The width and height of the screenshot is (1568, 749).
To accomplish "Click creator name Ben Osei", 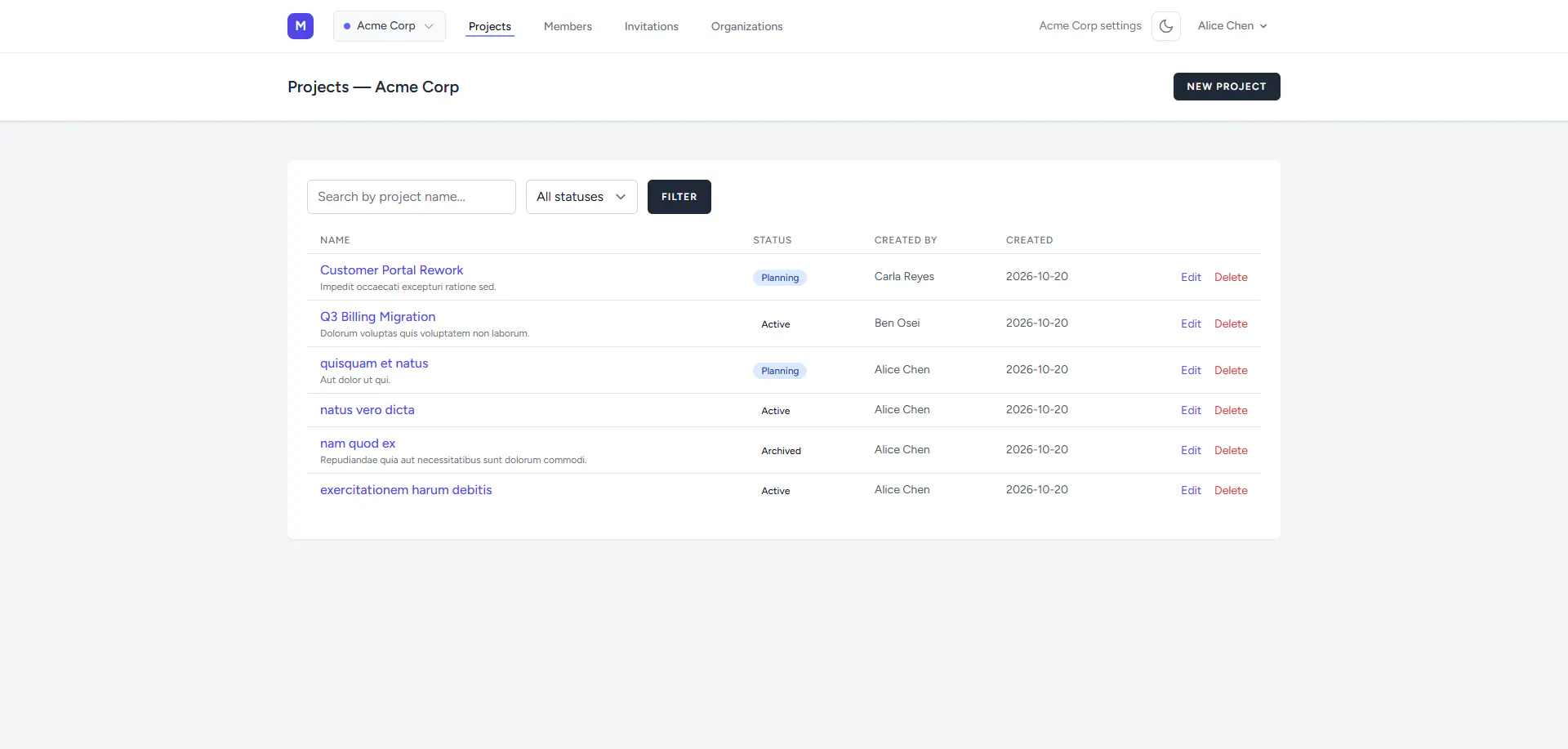I will tap(897, 323).
